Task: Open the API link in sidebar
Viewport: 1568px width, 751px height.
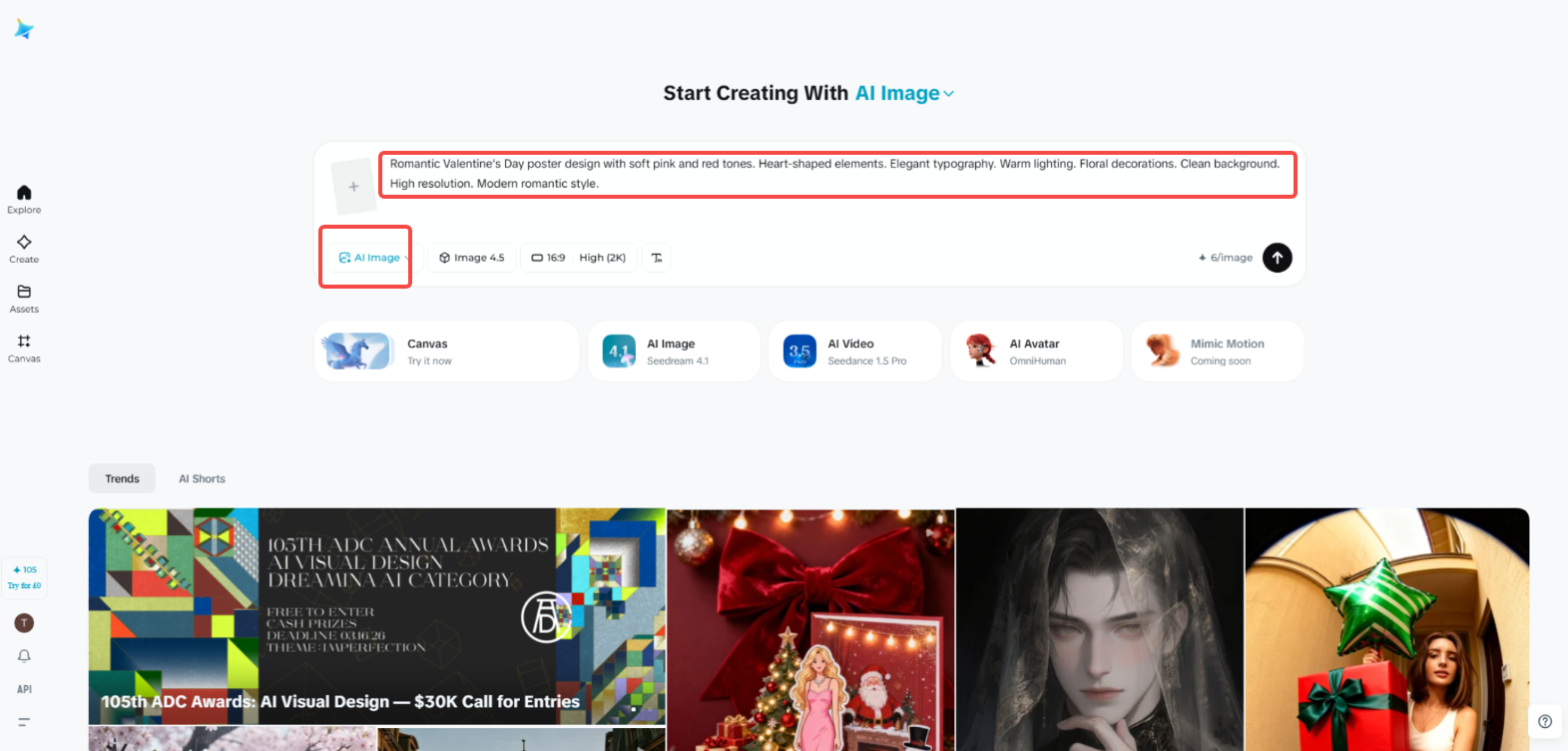Action: tap(24, 689)
